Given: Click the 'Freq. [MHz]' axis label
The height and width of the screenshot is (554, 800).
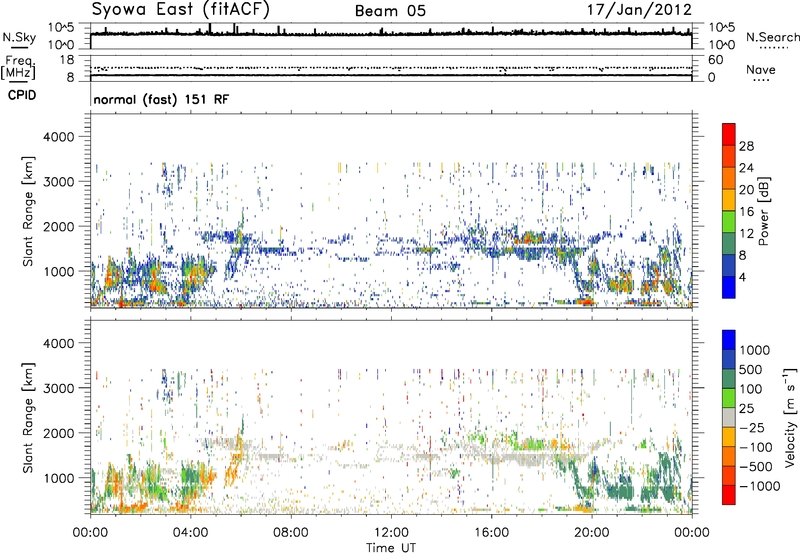Looking at the screenshot, I should 18,68.
